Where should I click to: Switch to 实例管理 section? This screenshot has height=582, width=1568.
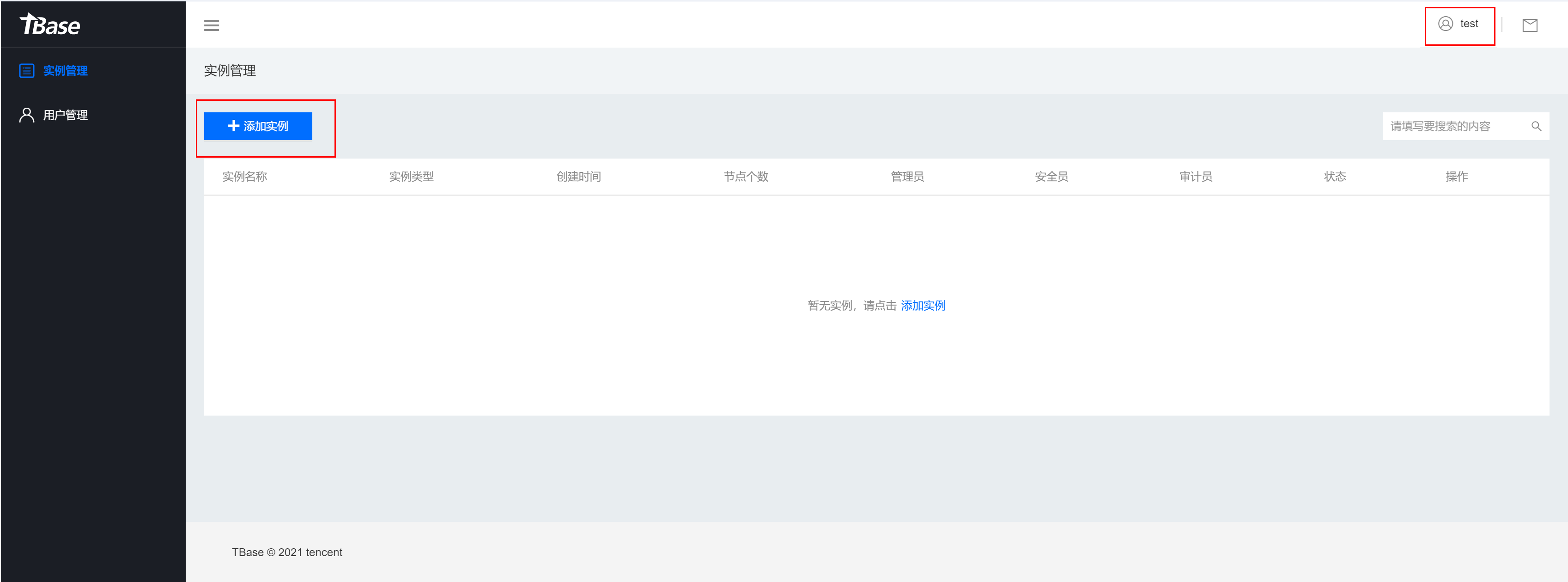coord(65,71)
